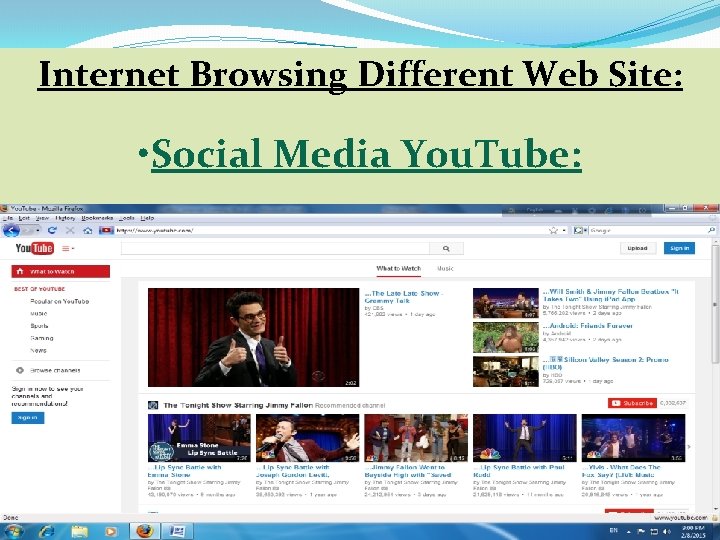Subscribe to the Tonight Show channel

[x=632, y=403]
